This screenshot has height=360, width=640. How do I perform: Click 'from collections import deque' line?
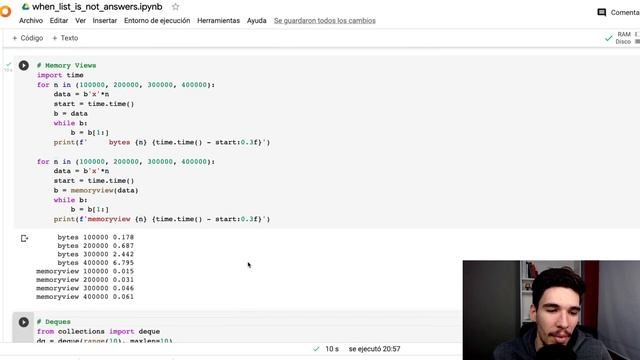click(98, 331)
